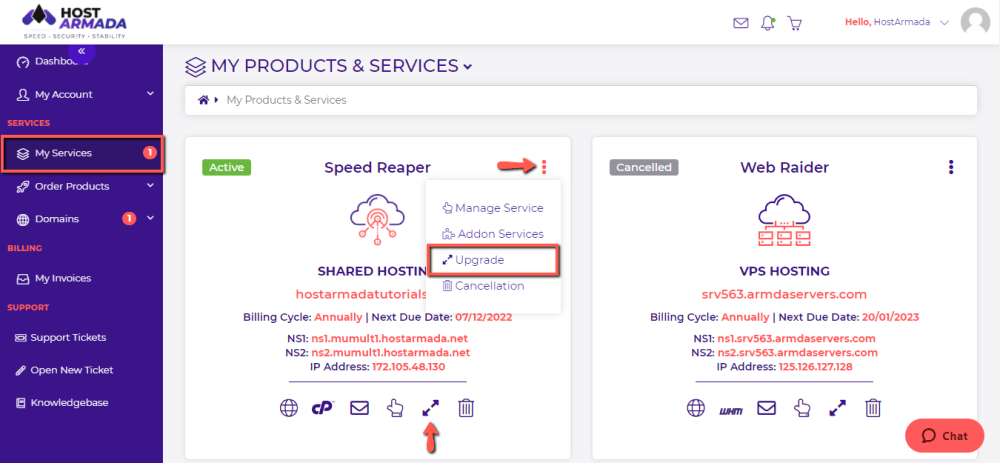Click the Active status badge

pos(226,167)
